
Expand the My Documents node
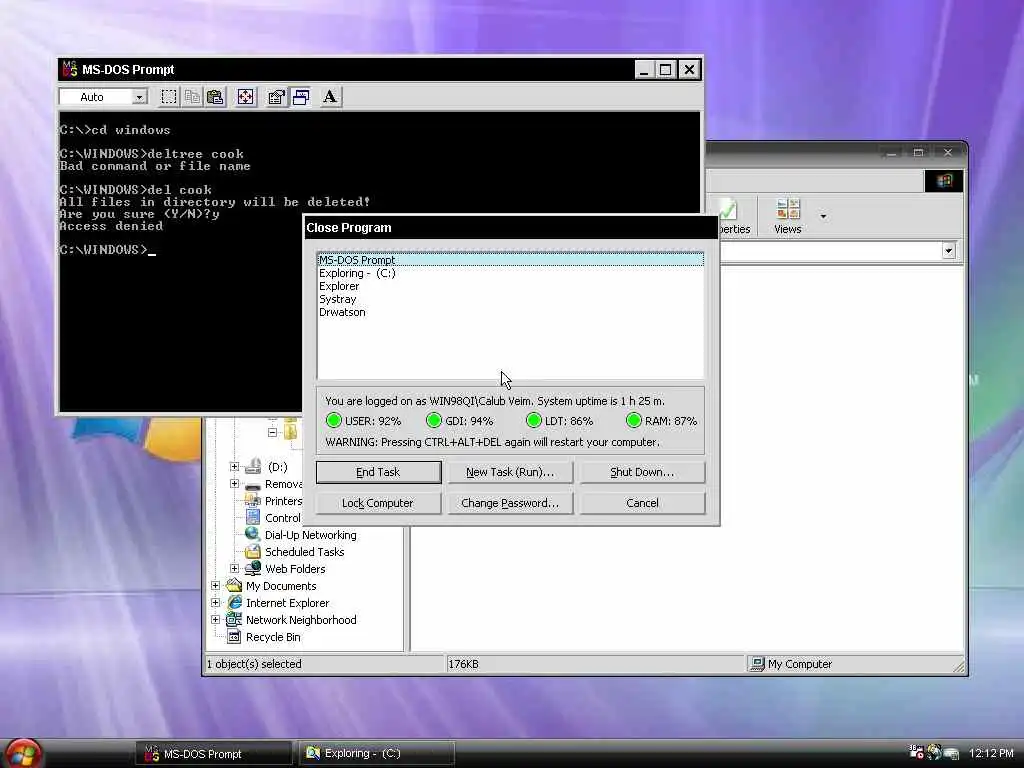(216, 585)
